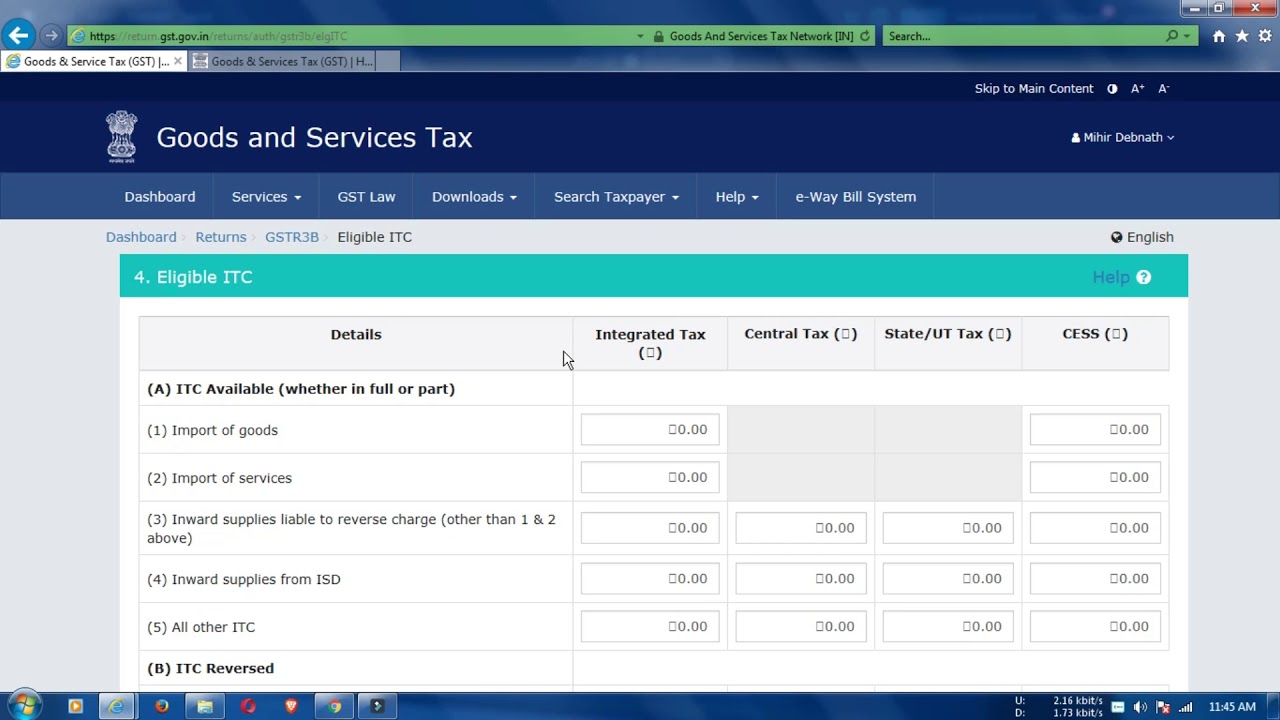The image size is (1280, 720).
Task: Open a new blank browser tab
Action: [x=388, y=61]
